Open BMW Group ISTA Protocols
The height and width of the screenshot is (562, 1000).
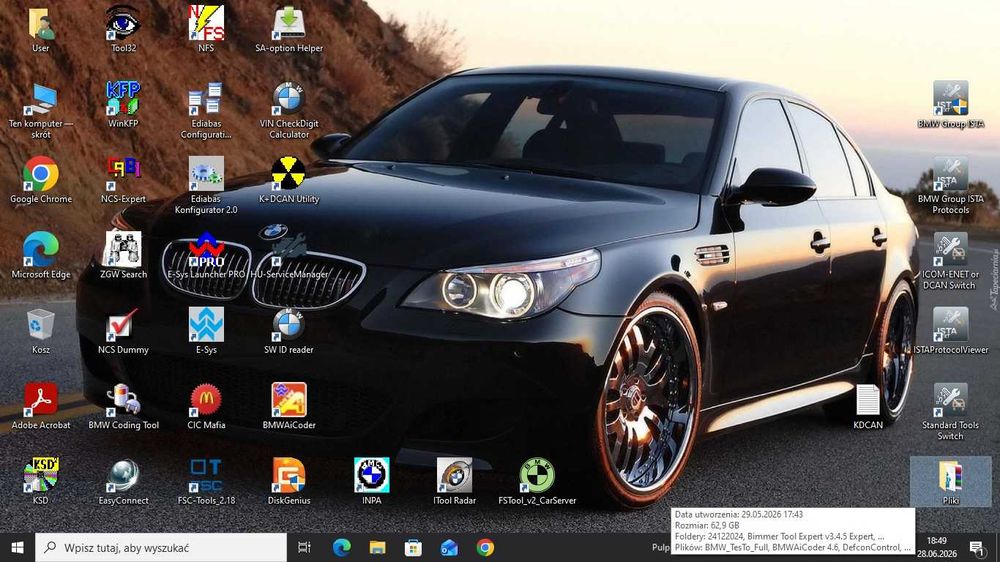pos(950,185)
